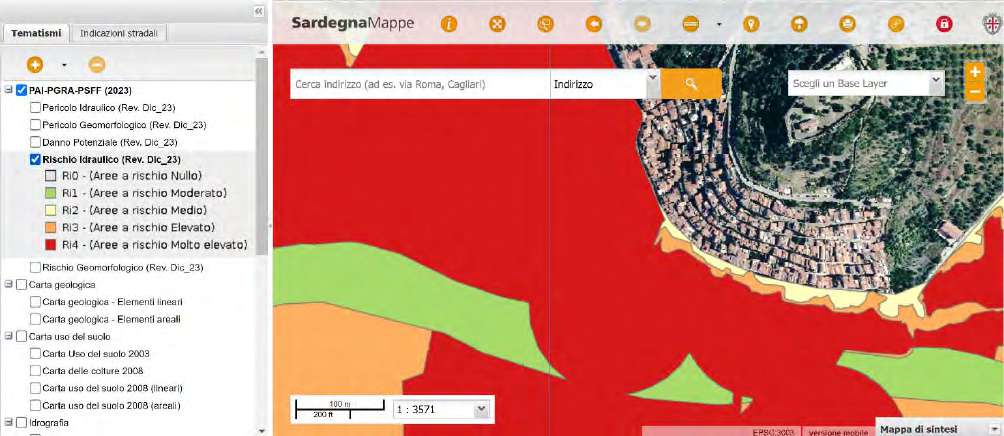Click the orange info icon in toolbar
The width and height of the screenshot is (1004, 436).
click(x=450, y=23)
